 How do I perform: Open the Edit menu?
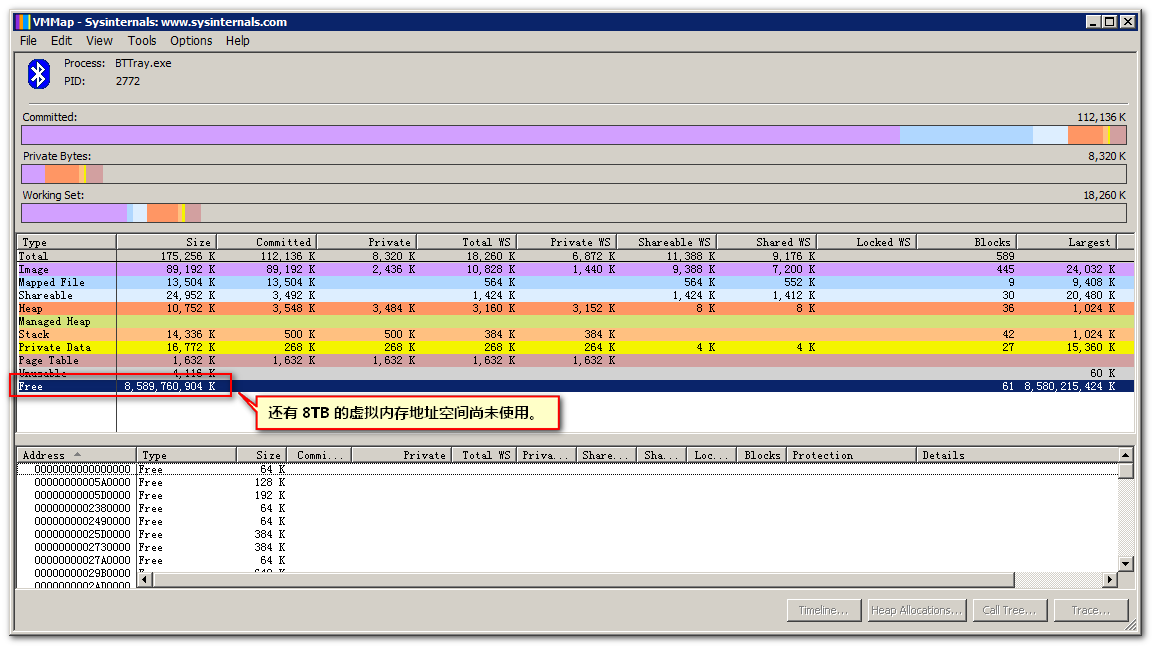[61, 41]
